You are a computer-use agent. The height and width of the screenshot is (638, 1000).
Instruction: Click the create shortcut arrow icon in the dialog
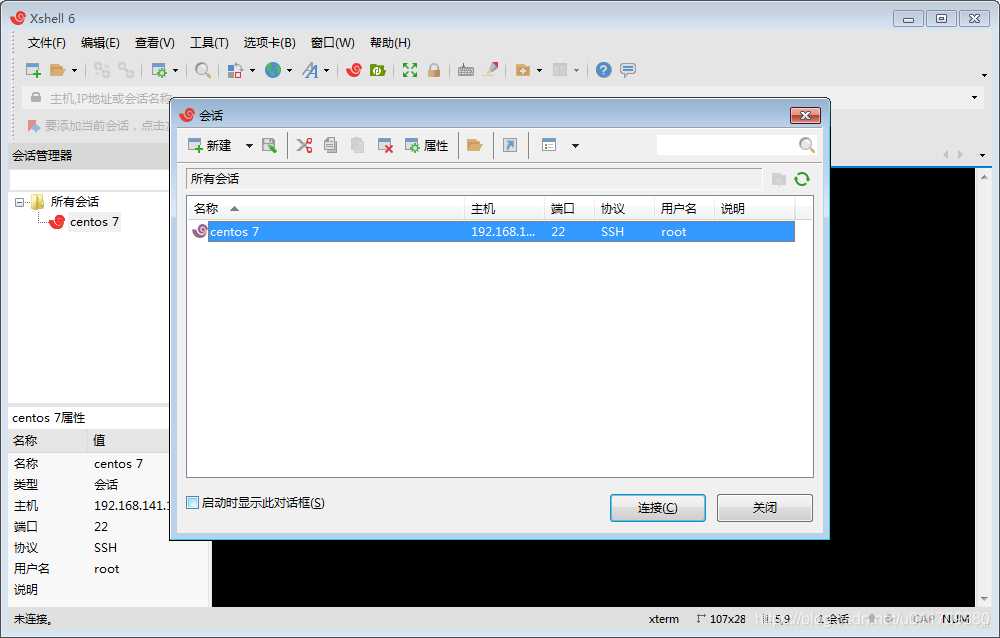pyautogui.click(x=510, y=145)
